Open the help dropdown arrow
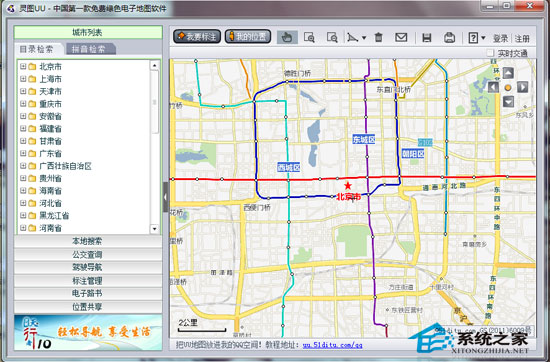Viewport: 550px width, 362px height. pyautogui.click(x=483, y=38)
